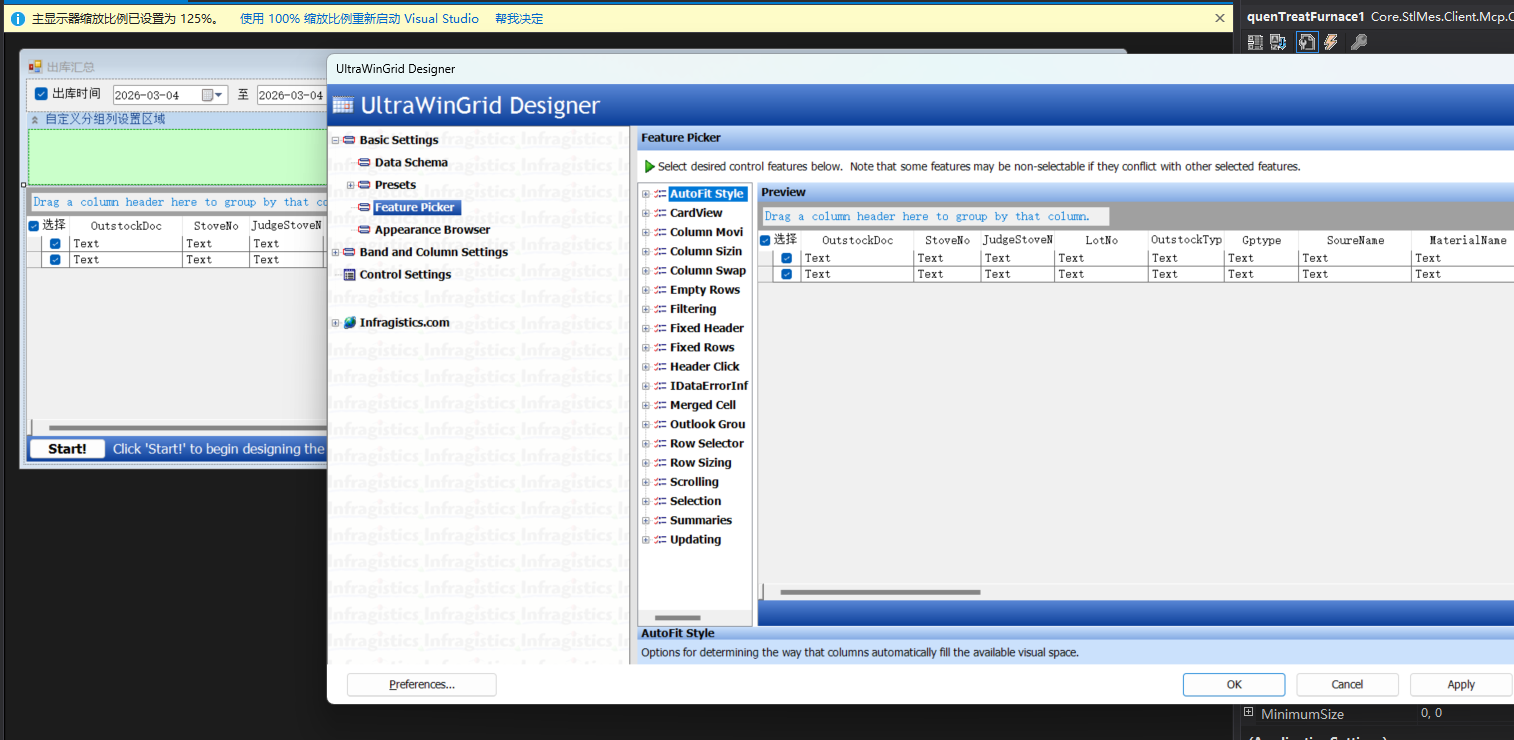Select the Summaries feature item
The height and width of the screenshot is (740, 1514).
pos(700,520)
